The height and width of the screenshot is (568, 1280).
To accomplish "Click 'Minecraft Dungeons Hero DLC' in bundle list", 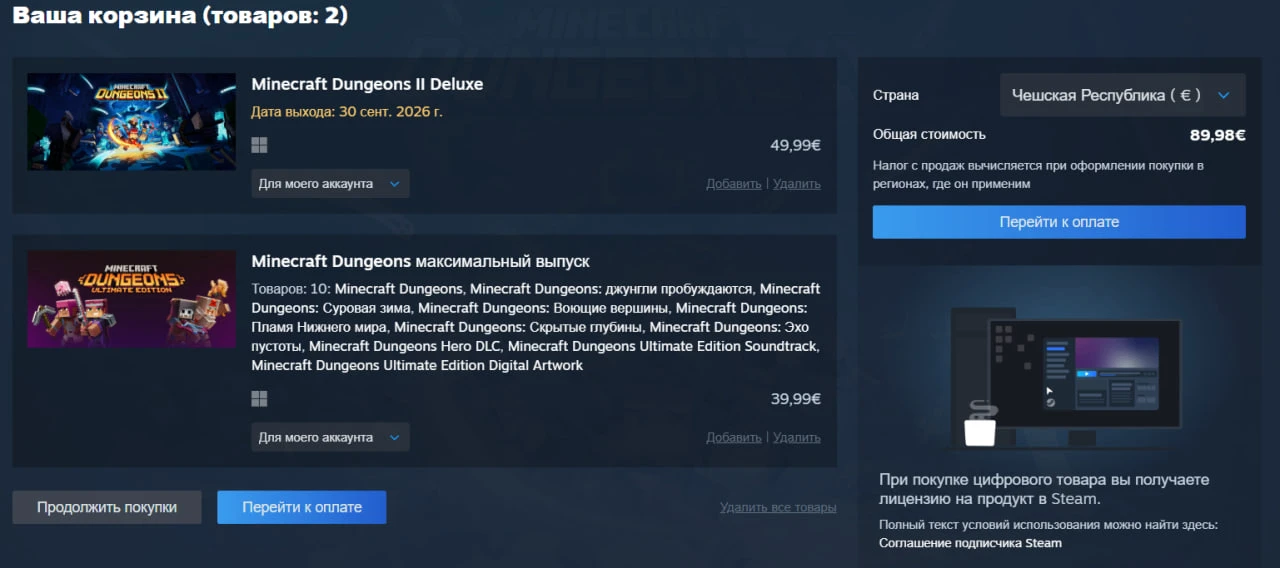I will pos(406,346).
